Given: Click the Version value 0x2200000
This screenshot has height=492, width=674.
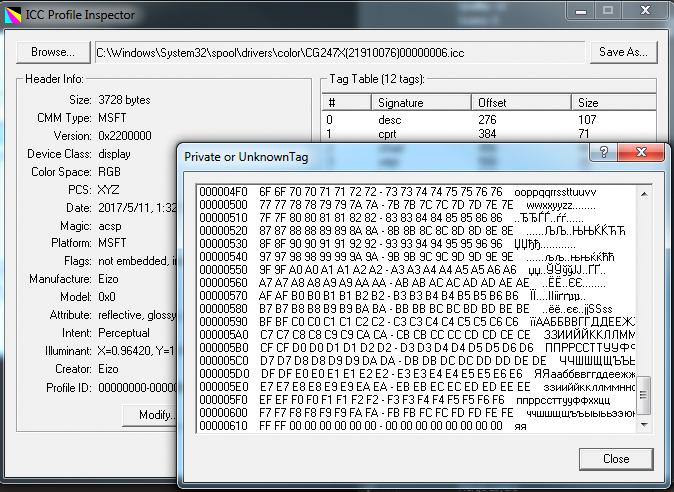Looking at the screenshot, I should pos(125,136).
